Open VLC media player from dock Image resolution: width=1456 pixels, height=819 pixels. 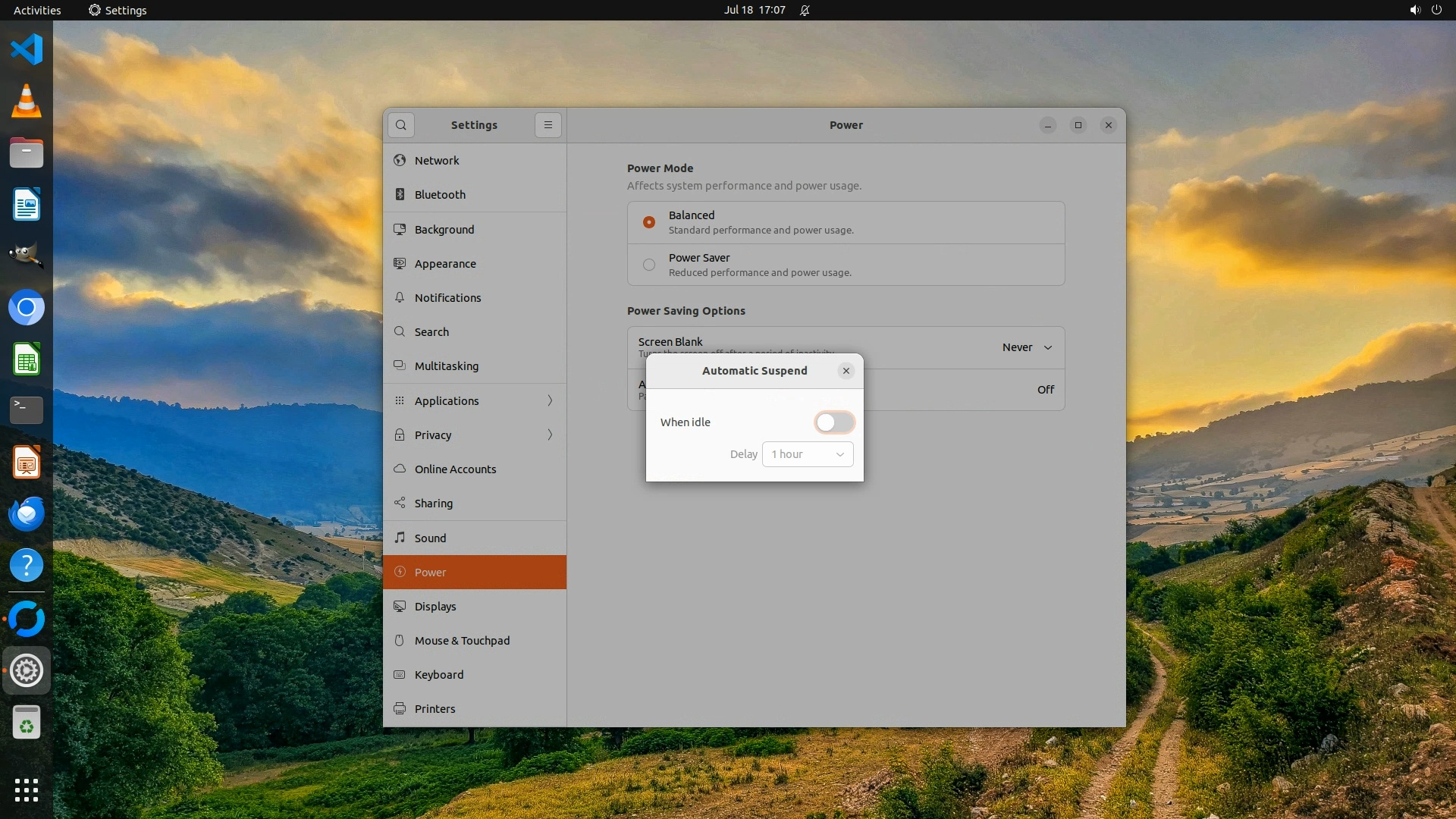coord(27,102)
